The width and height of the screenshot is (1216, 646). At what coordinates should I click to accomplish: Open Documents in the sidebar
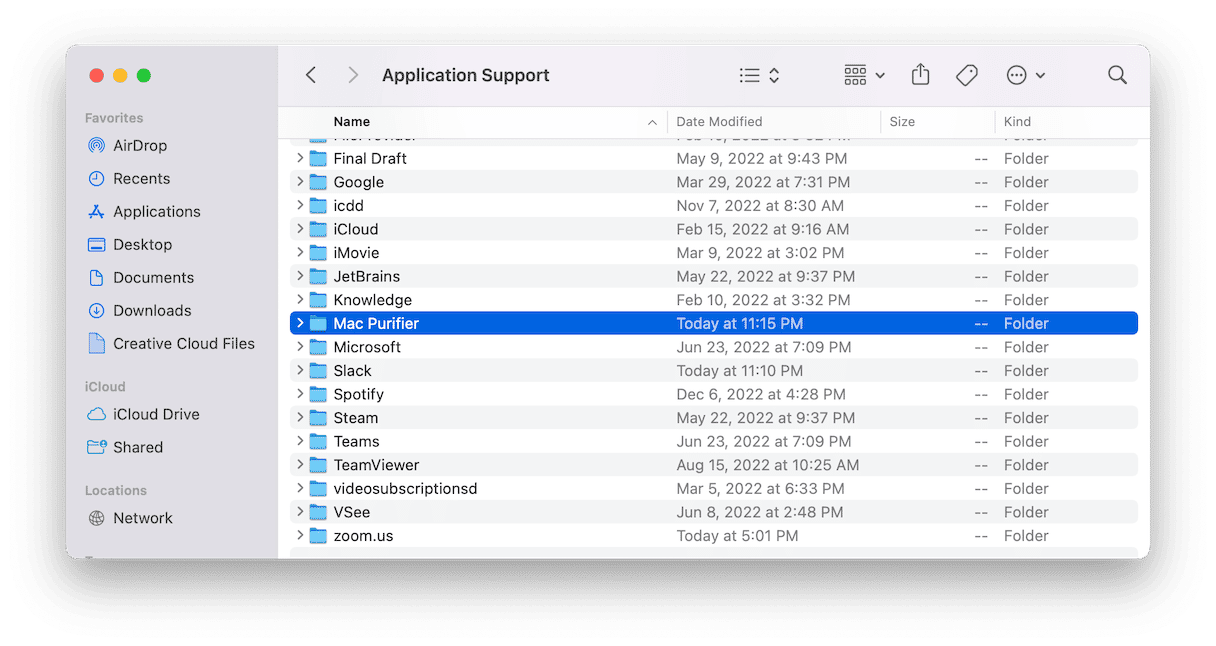pyautogui.click(x=153, y=277)
